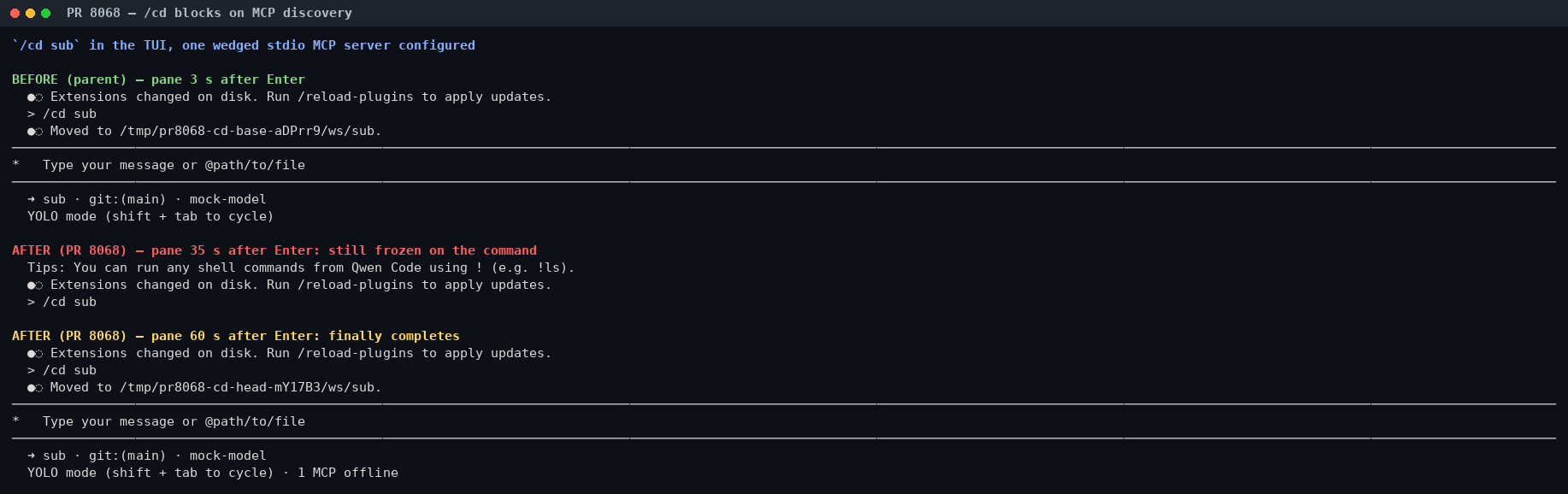Click the lower 'YOLO mode' status indicator
The width and height of the screenshot is (1568, 494).
[150, 473]
